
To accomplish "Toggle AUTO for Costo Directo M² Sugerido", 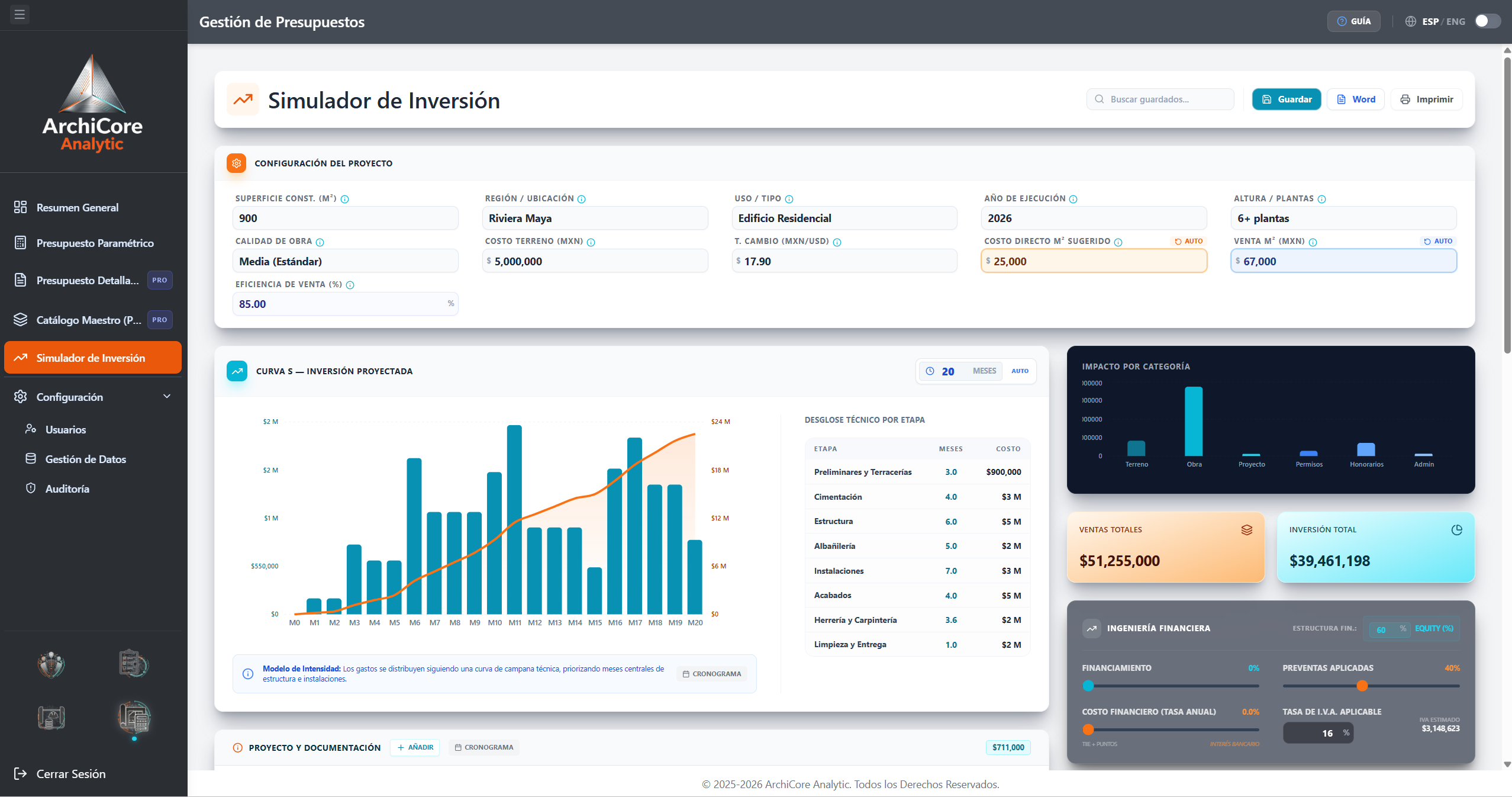I will point(1189,242).
